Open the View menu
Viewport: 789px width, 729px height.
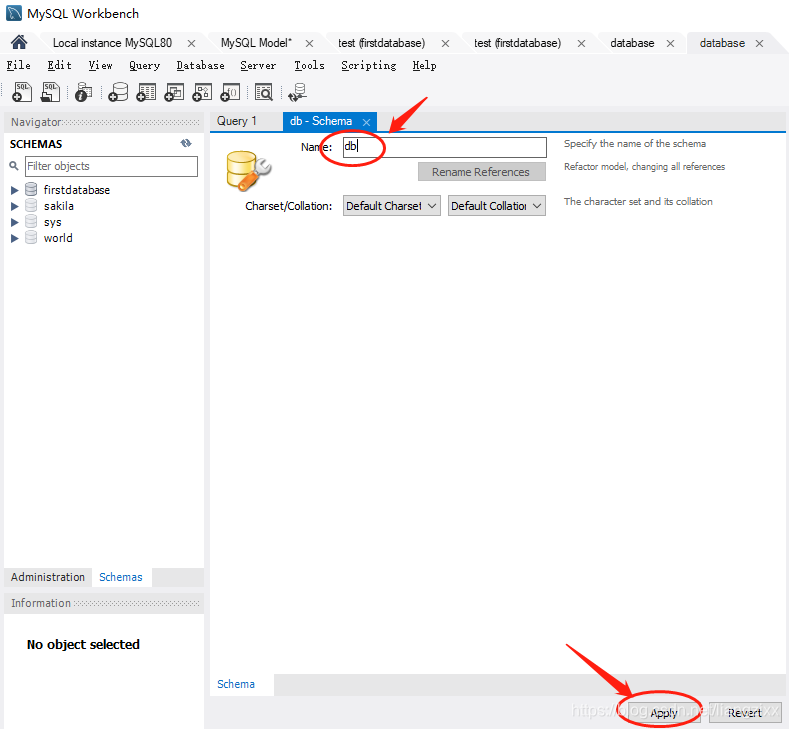coord(101,65)
